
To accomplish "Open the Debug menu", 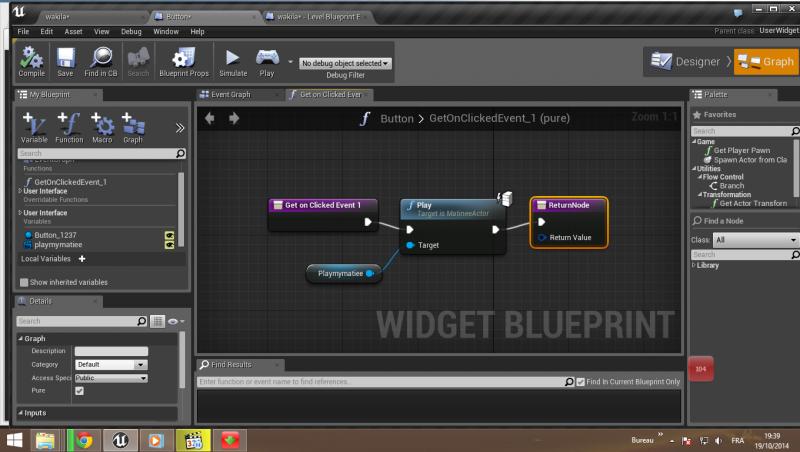I will coord(131,32).
